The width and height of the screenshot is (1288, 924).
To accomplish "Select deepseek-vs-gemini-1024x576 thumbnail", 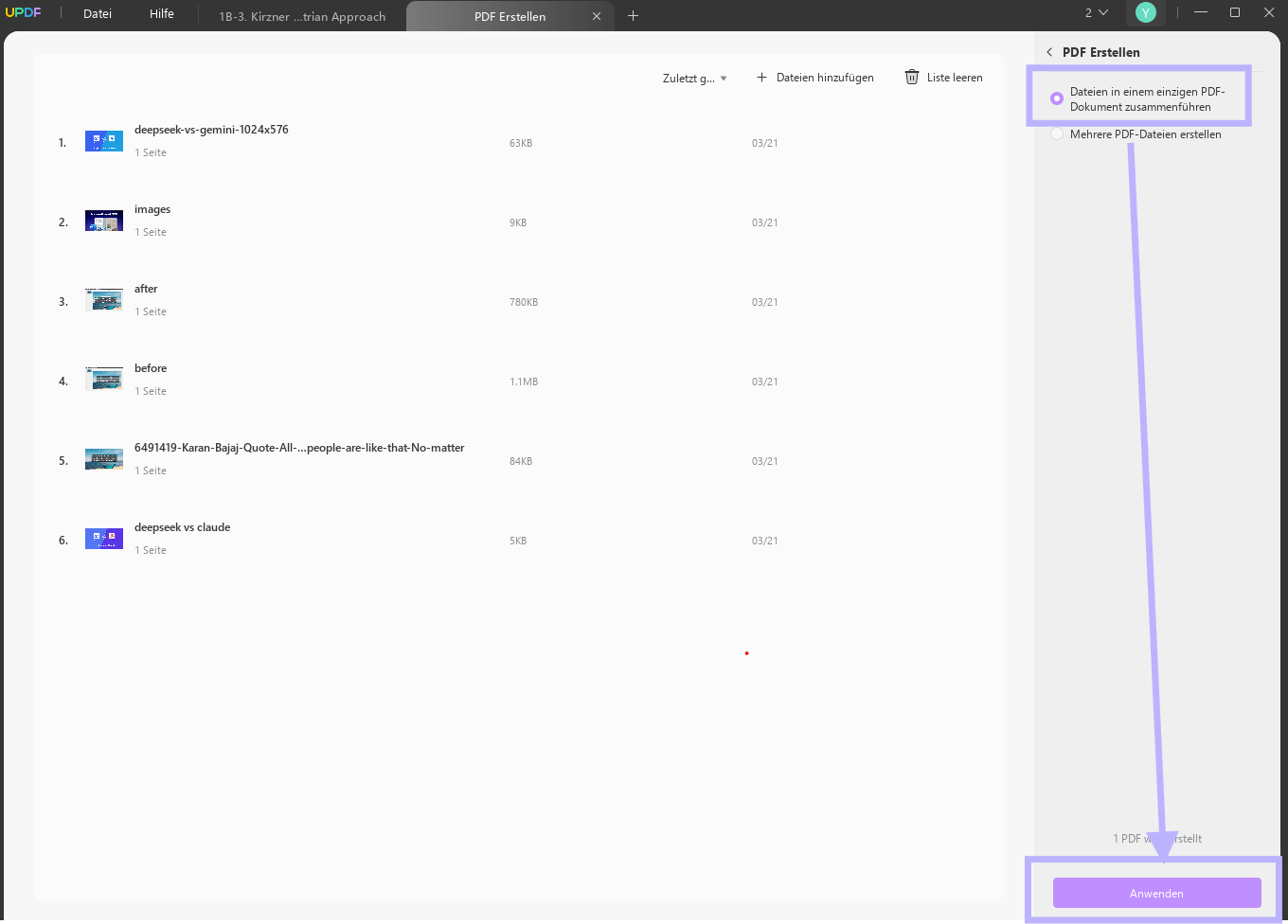I will point(104,141).
